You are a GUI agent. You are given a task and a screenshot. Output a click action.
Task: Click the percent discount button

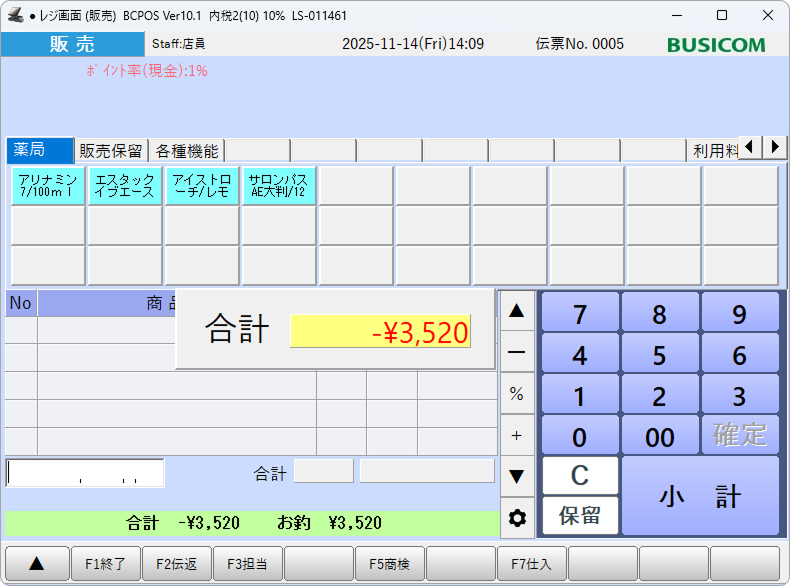[517, 394]
